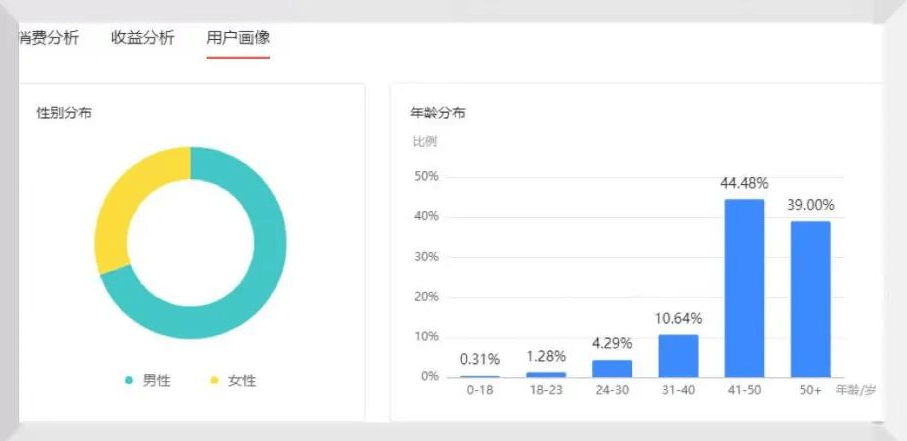This screenshot has height=441, width=907.
Task: Click the 10.64% data label
Action: [678, 319]
